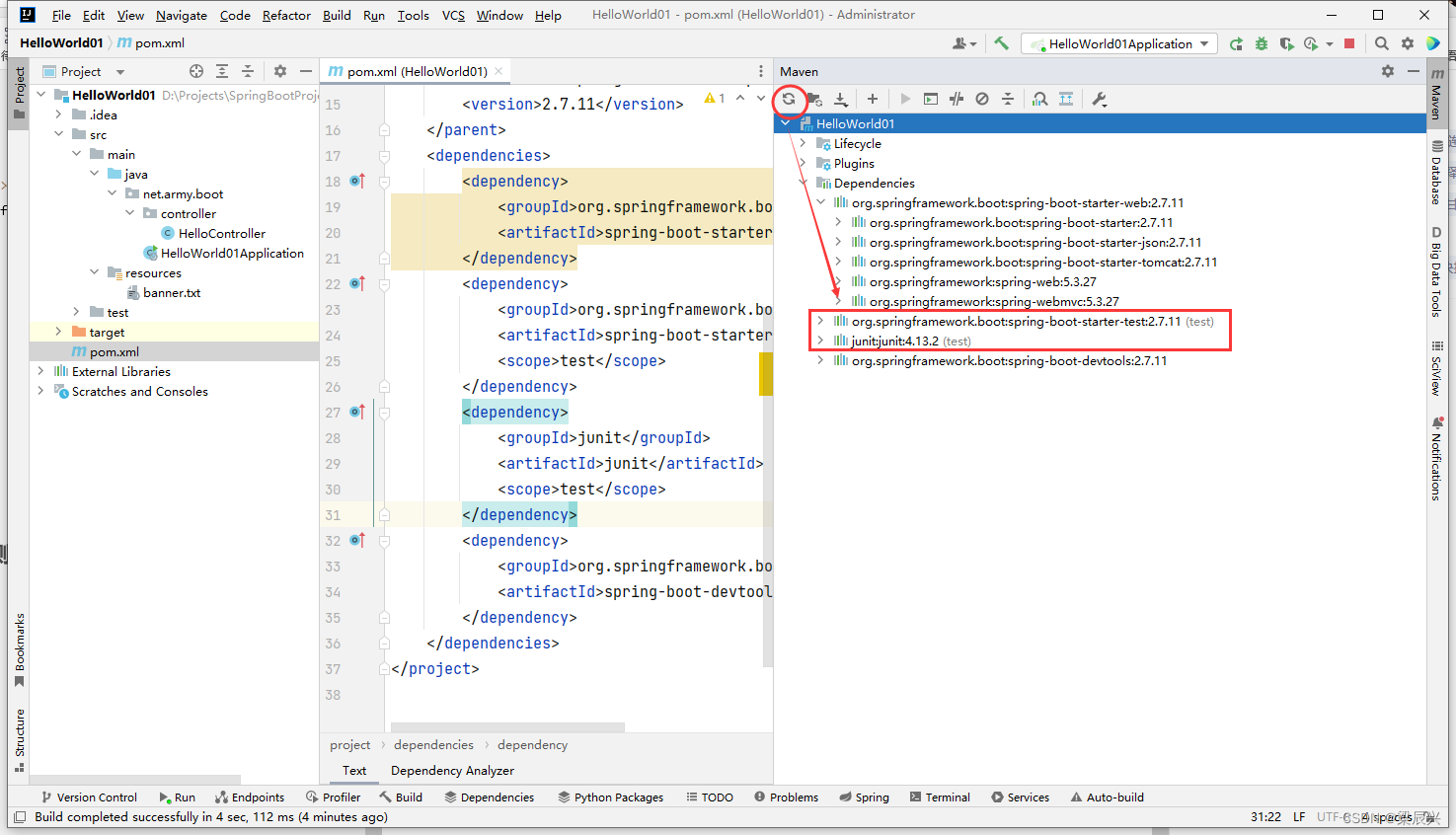Close the pom.xml editor tab
Image resolution: width=1456 pixels, height=835 pixels.
pyautogui.click(x=498, y=71)
